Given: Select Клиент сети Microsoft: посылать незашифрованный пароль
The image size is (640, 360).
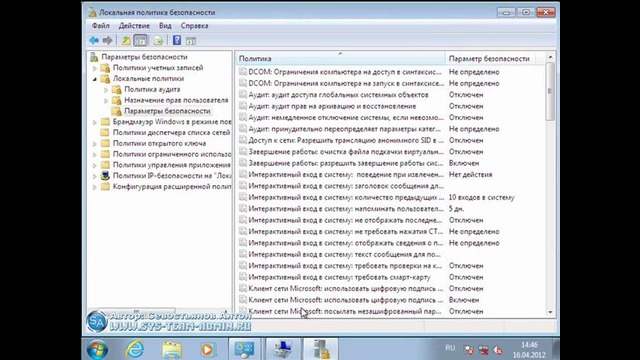Looking at the screenshot, I should tap(345, 311).
